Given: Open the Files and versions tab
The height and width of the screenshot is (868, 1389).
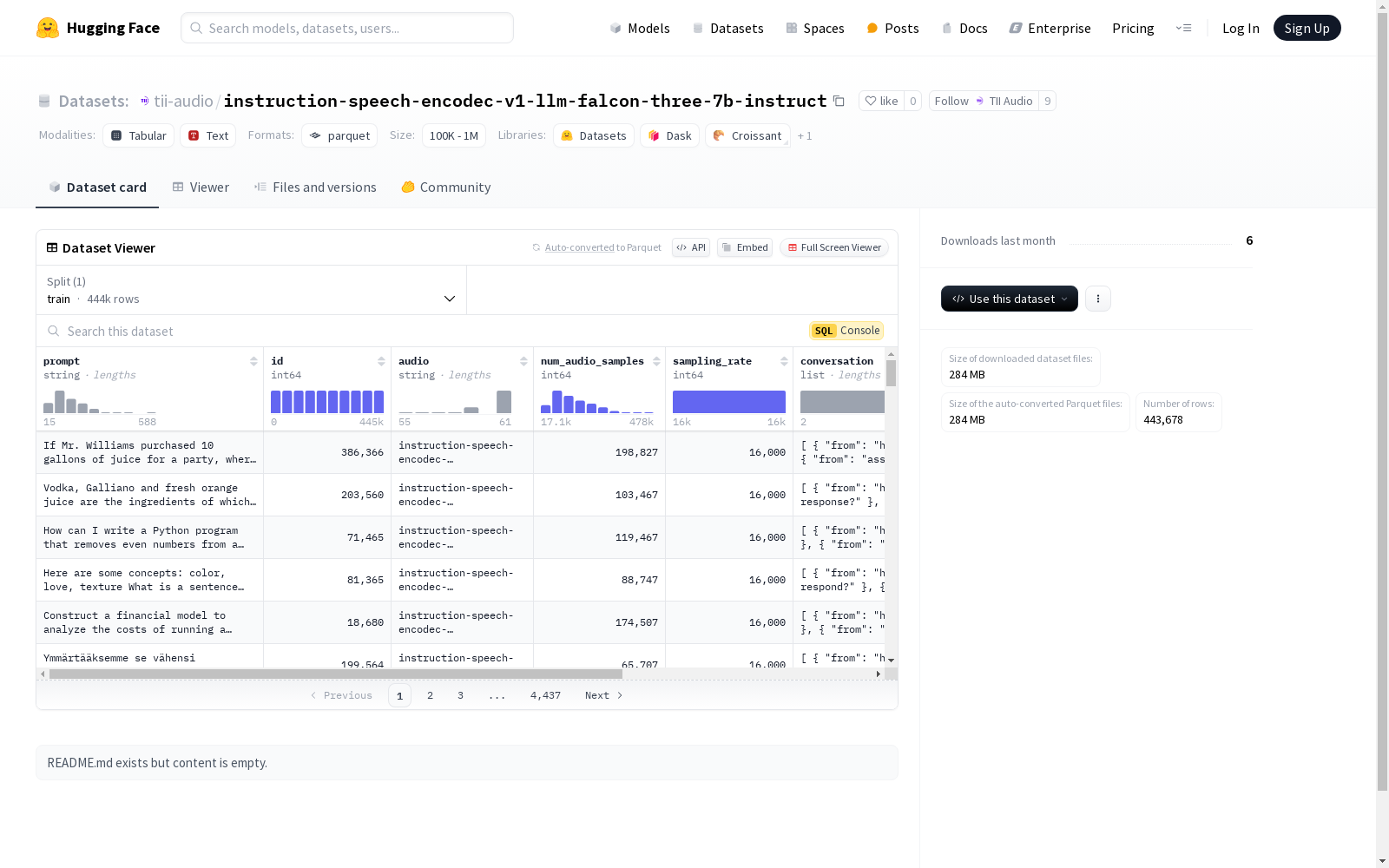Looking at the screenshot, I should click(315, 187).
